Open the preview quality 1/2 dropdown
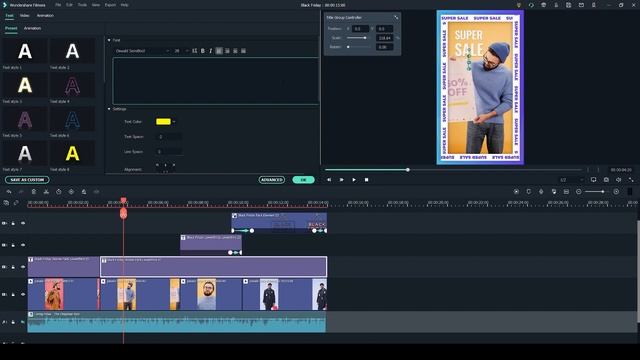The image size is (640, 360). 572,180
